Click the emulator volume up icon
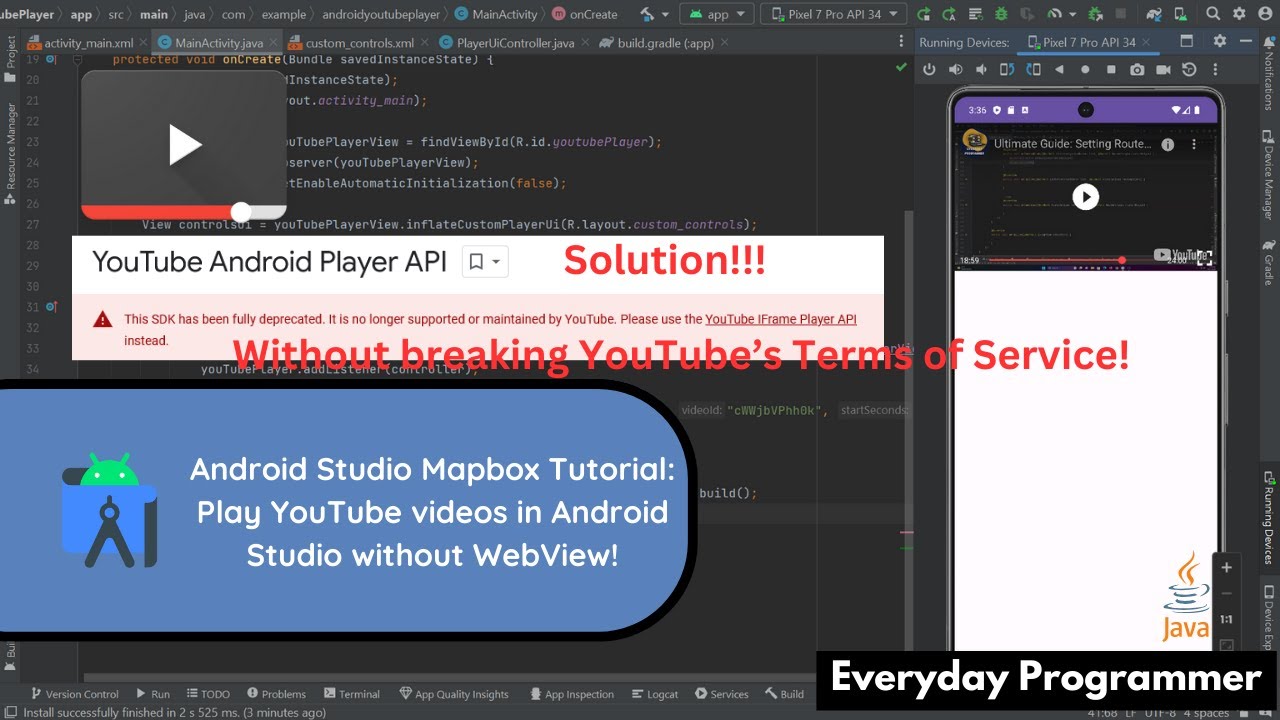The image size is (1280, 720). 955,69
